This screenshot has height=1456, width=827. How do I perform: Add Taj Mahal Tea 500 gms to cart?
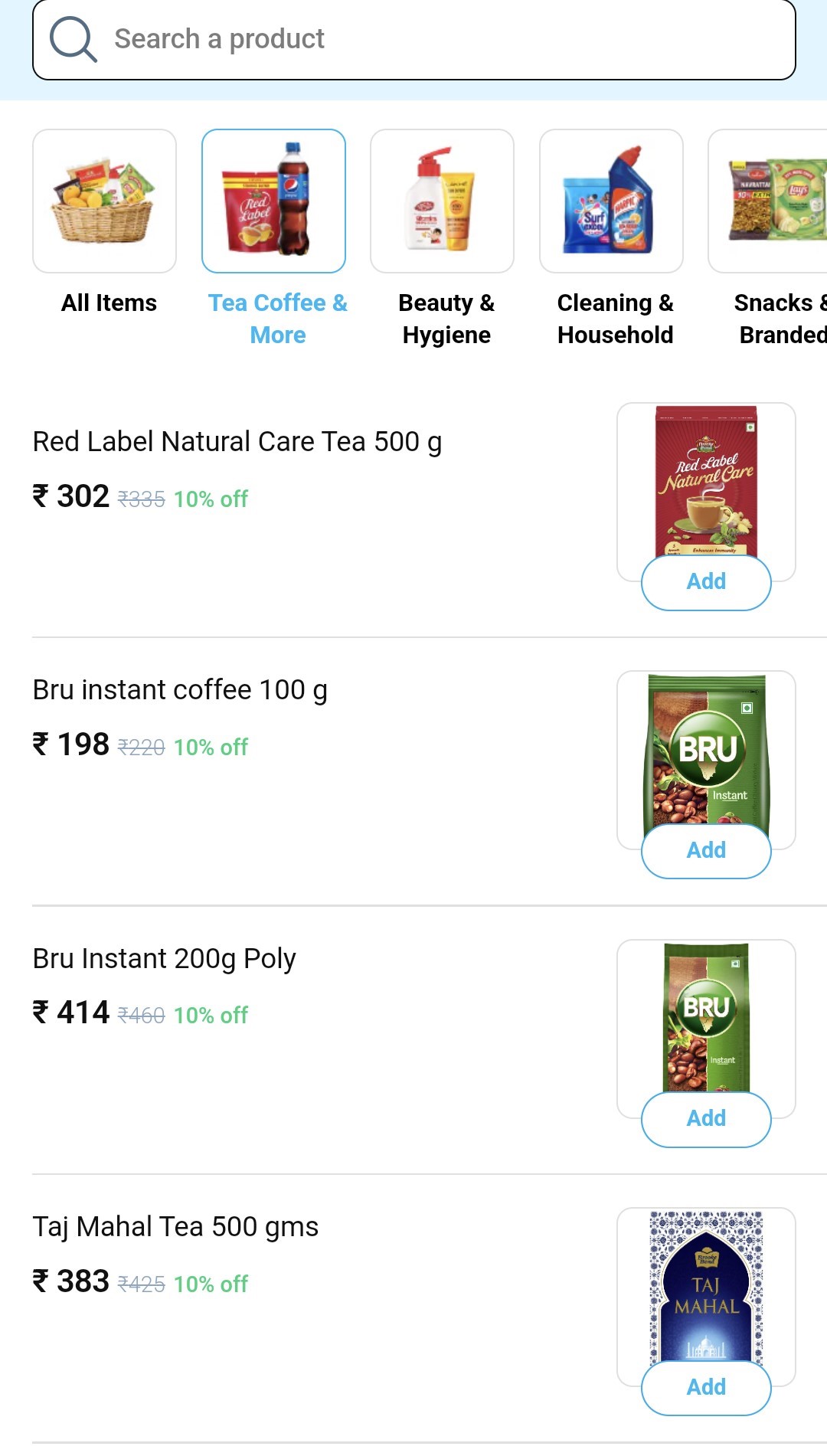tap(706, 1387)
